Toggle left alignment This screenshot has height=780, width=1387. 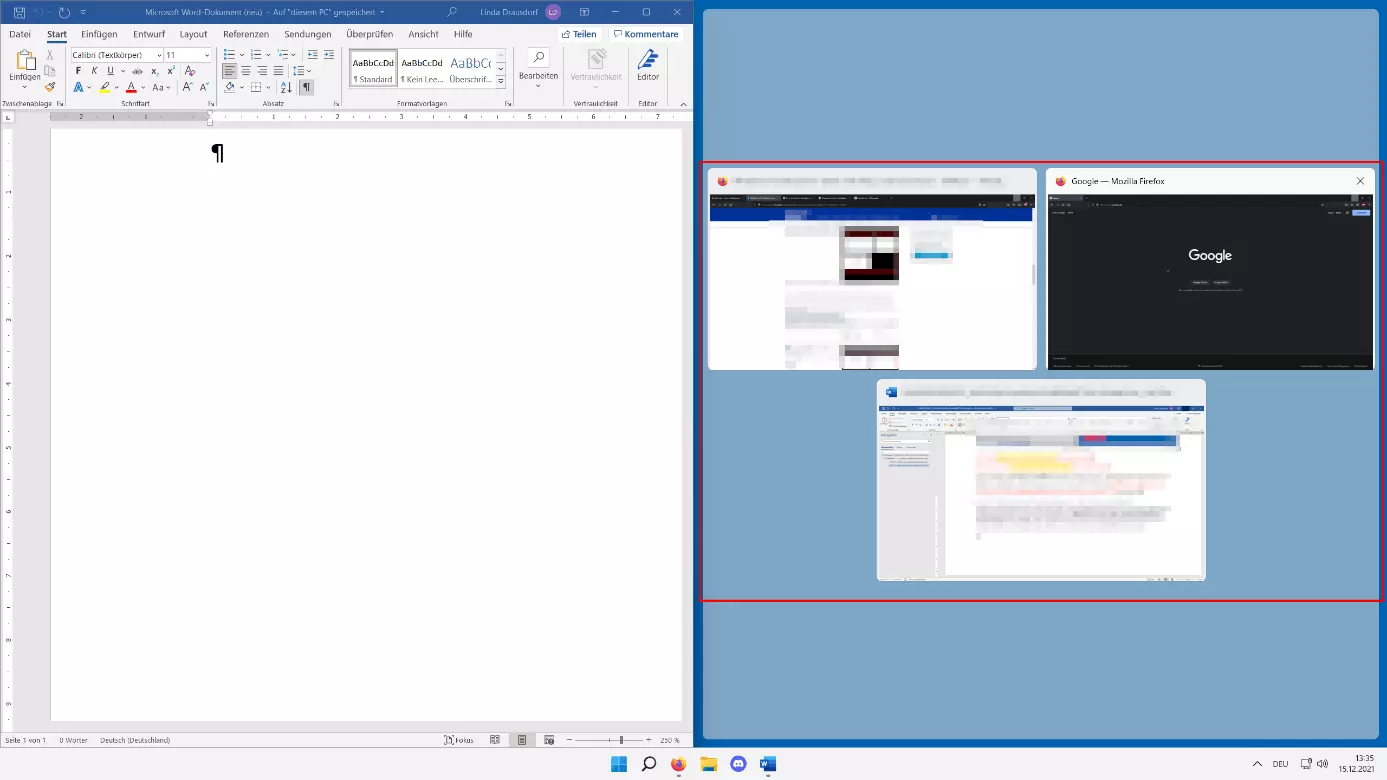(x=230, y=71)
